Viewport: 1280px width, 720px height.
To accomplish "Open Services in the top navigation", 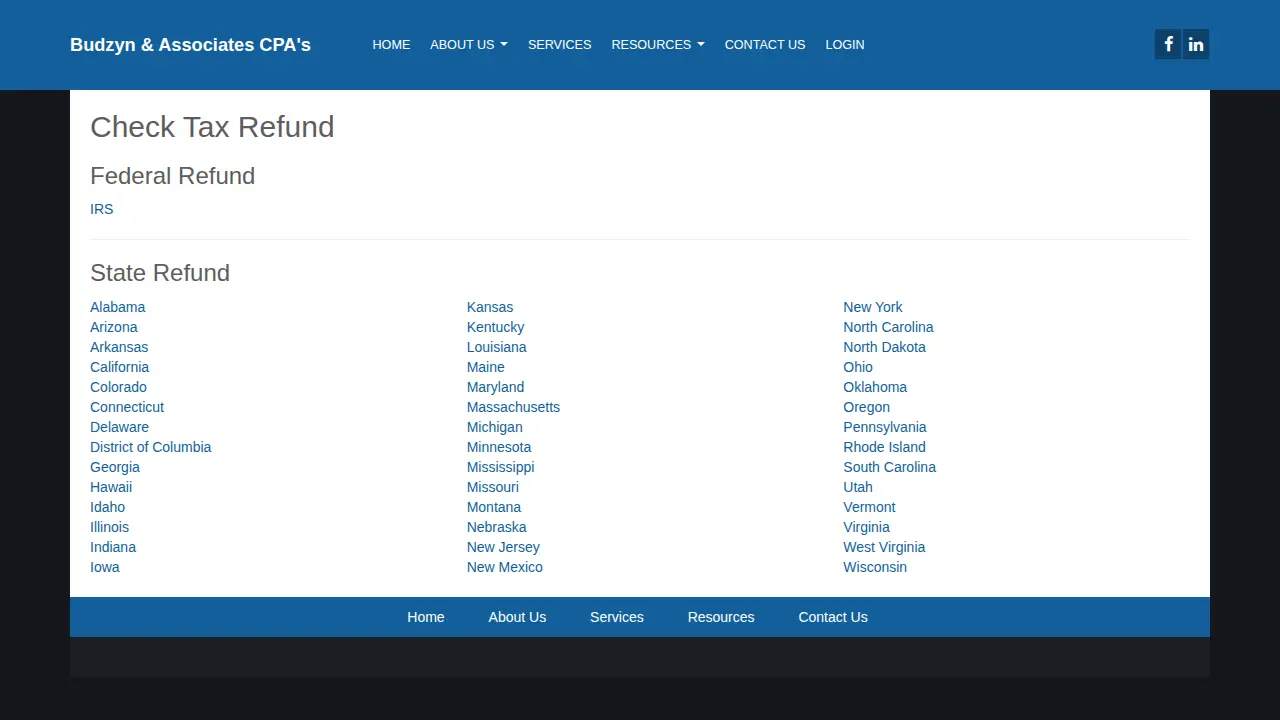I will click(x=559, y=44).
